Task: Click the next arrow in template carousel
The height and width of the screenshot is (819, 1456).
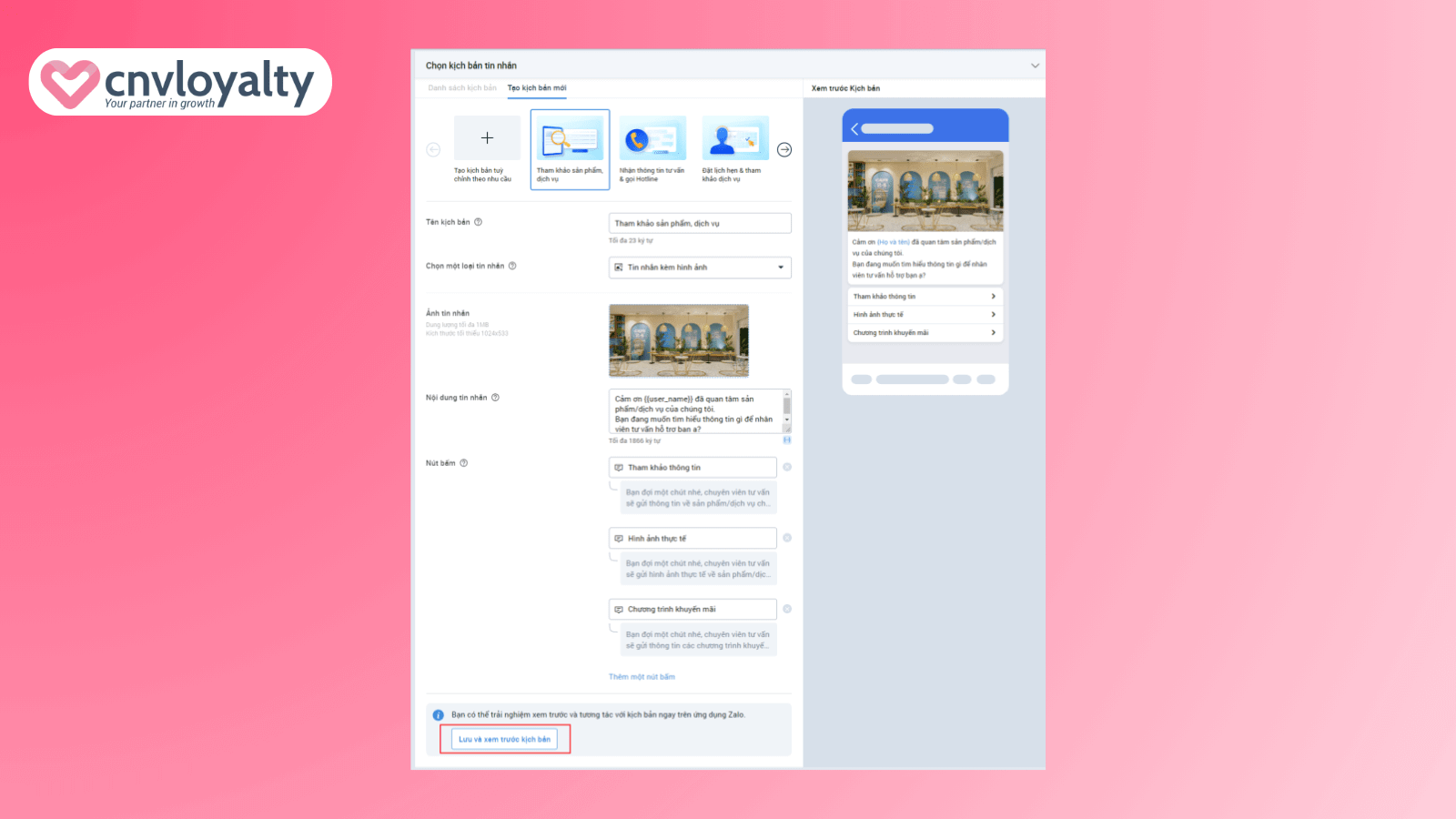Action: click(x=784, y=150)
